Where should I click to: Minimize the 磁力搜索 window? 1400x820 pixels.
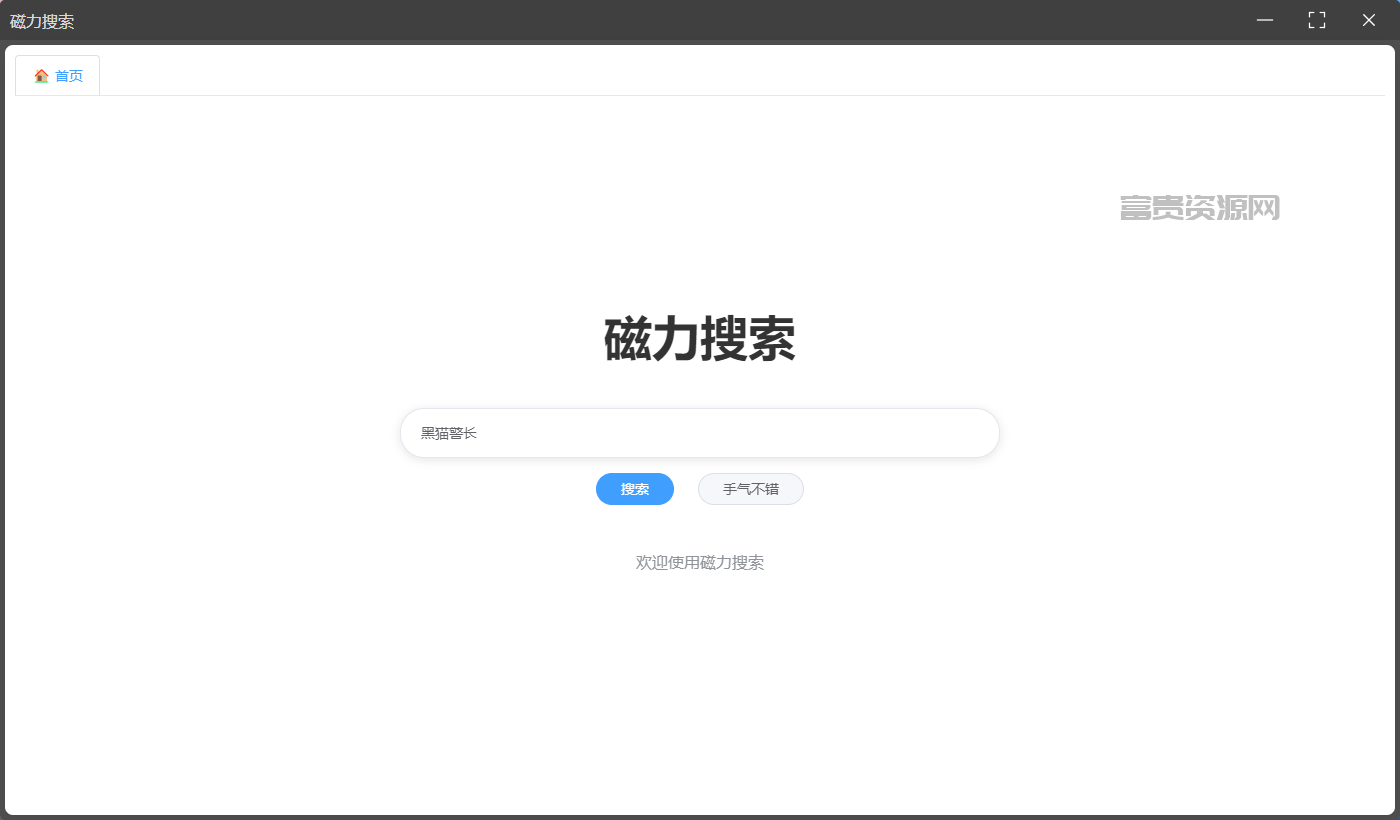tap(1265, 20)
